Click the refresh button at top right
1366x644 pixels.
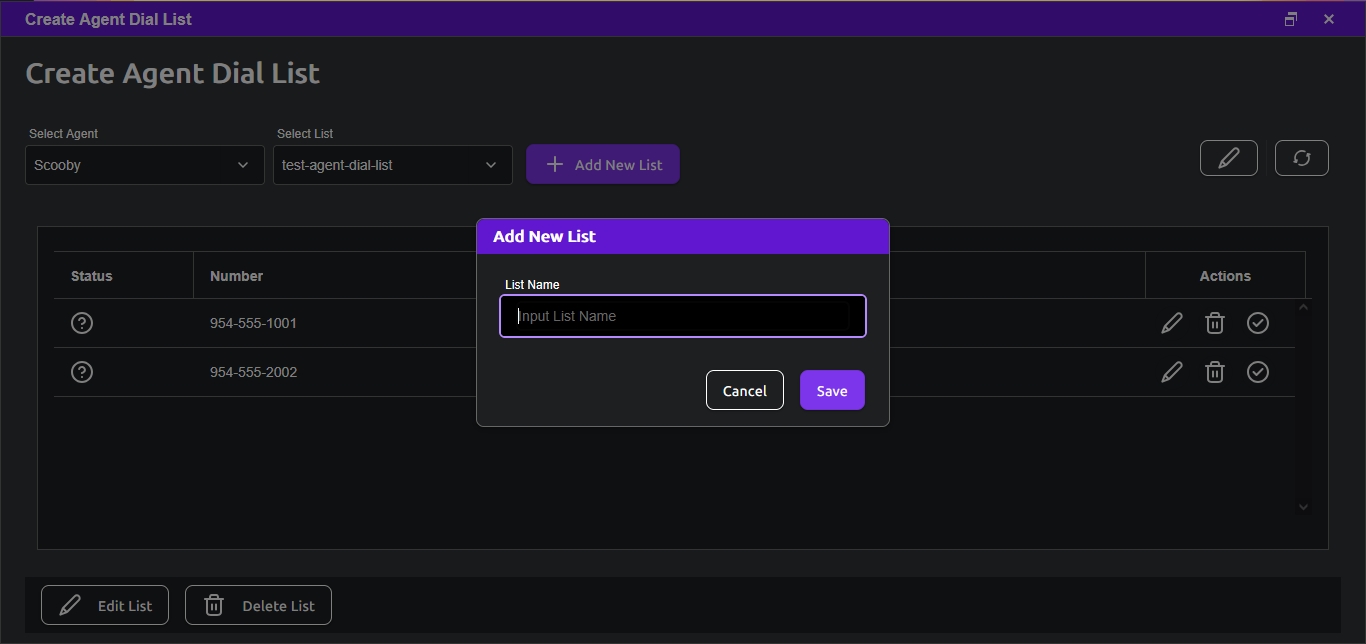coord(1302,158)
